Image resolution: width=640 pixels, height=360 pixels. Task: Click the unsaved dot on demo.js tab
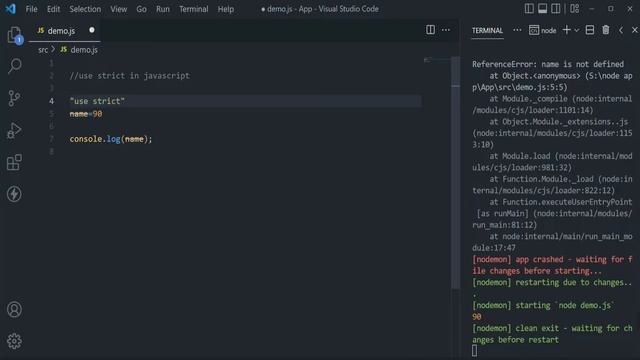pyautogui.click(x=92, y=30)
